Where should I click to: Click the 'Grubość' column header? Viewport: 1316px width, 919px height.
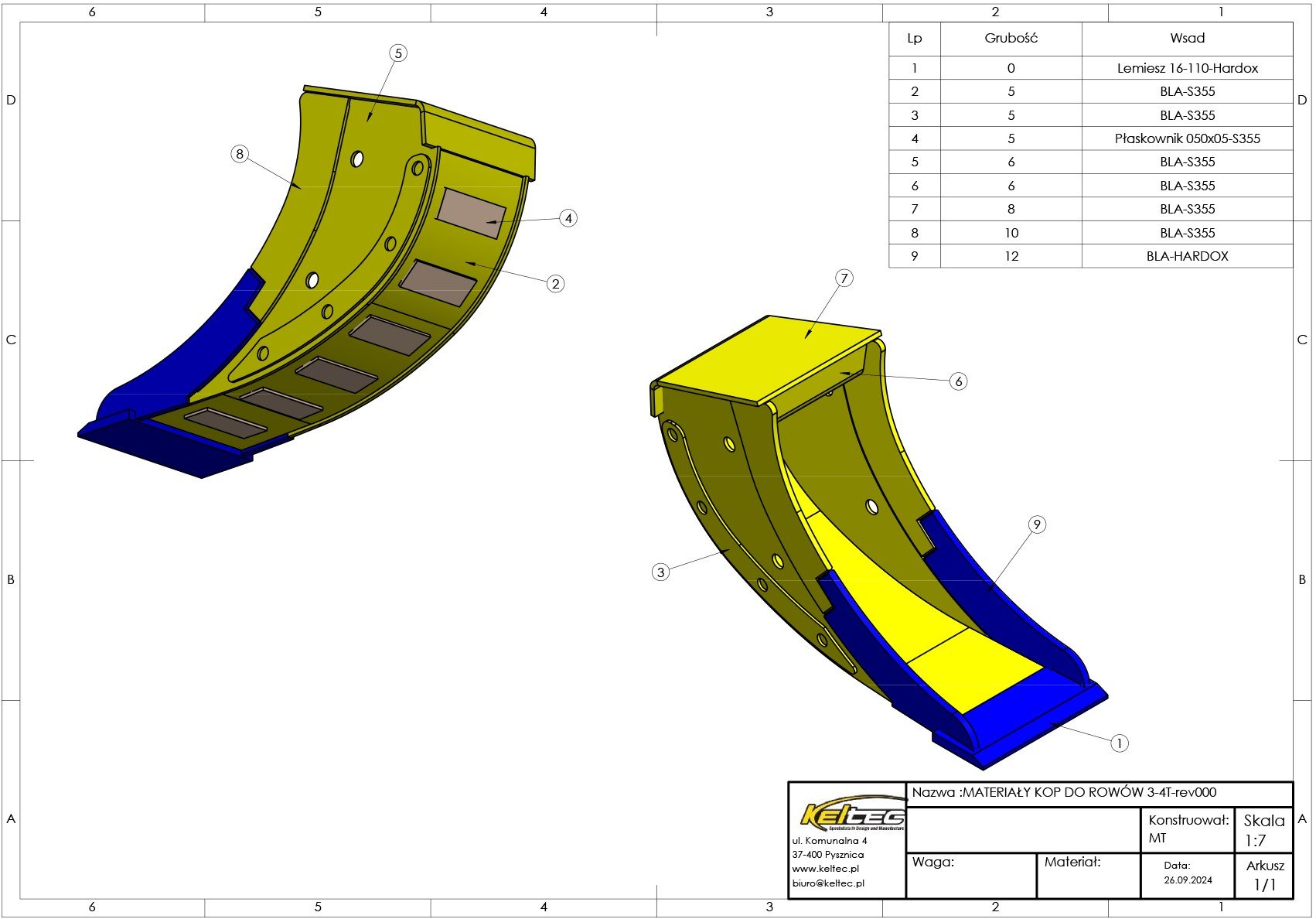click(x=1011, y=38)
